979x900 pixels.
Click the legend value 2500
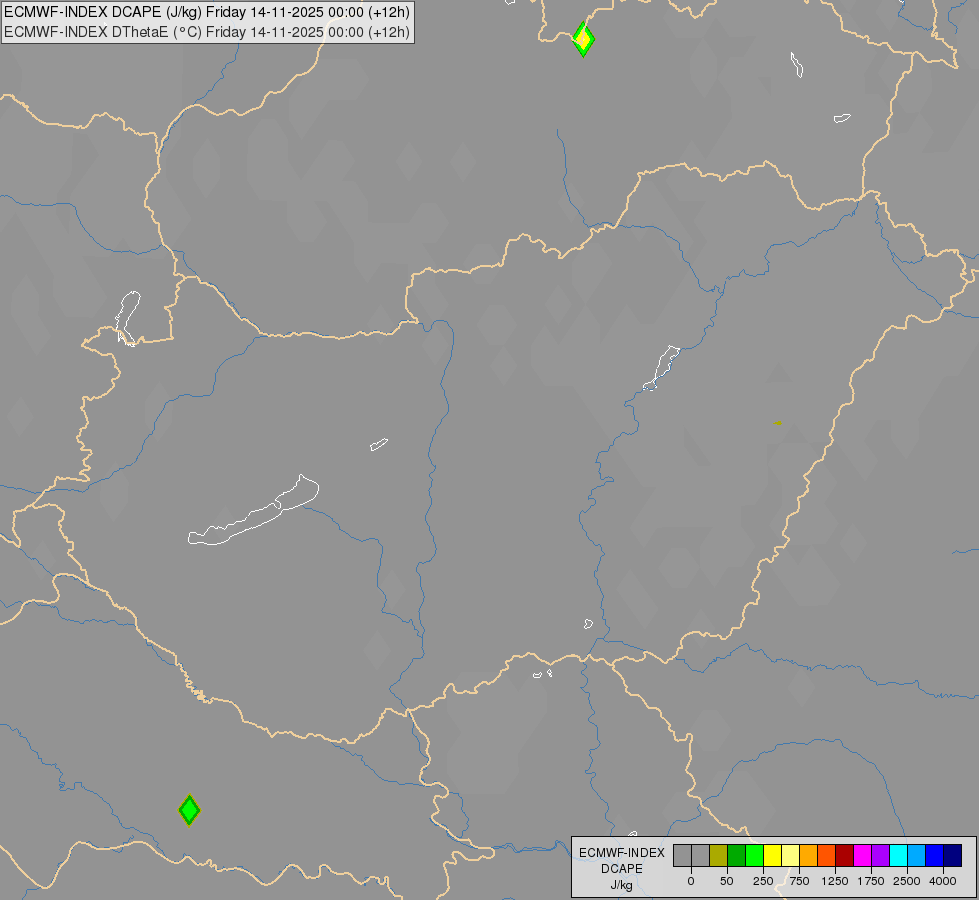pos(907,881)
